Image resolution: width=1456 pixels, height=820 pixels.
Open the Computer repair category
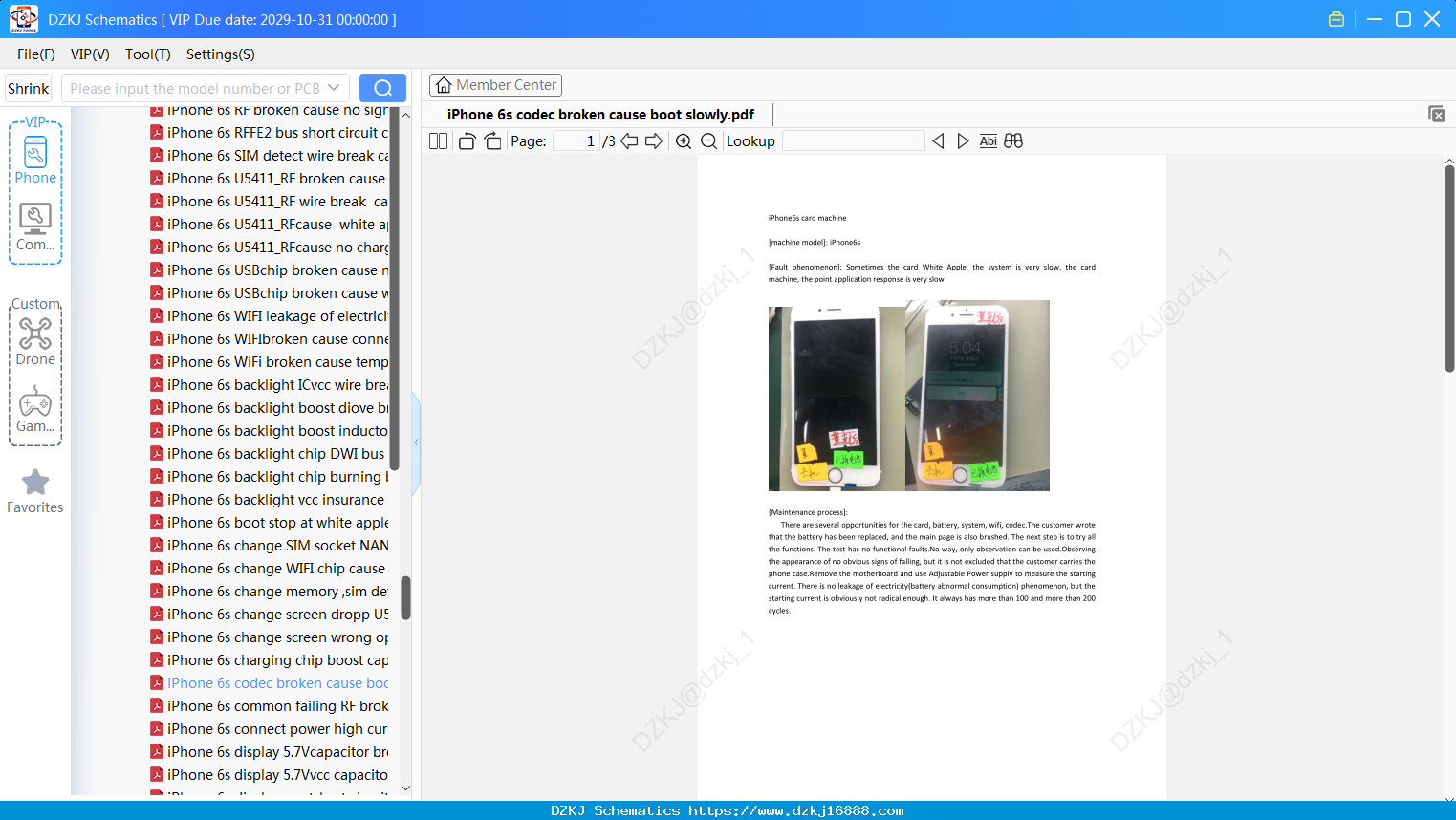coord(35,227)
